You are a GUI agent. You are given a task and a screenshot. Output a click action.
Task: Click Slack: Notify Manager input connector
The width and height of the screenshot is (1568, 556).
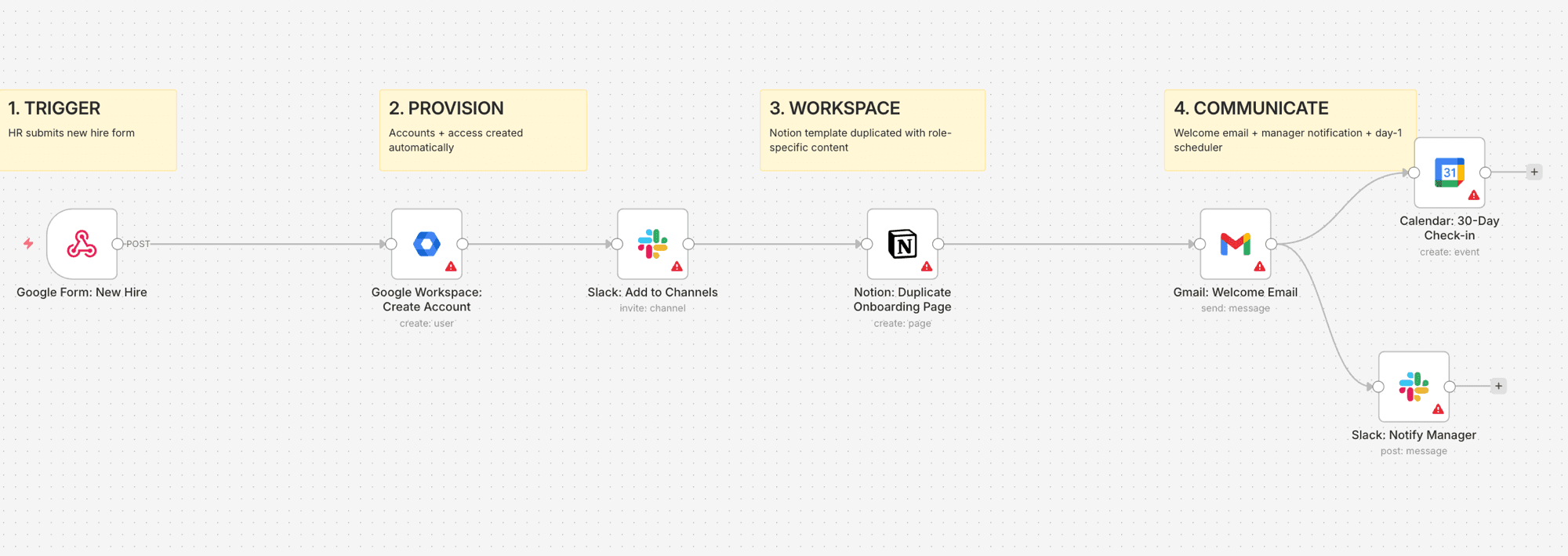click(x=1378, y=387)
